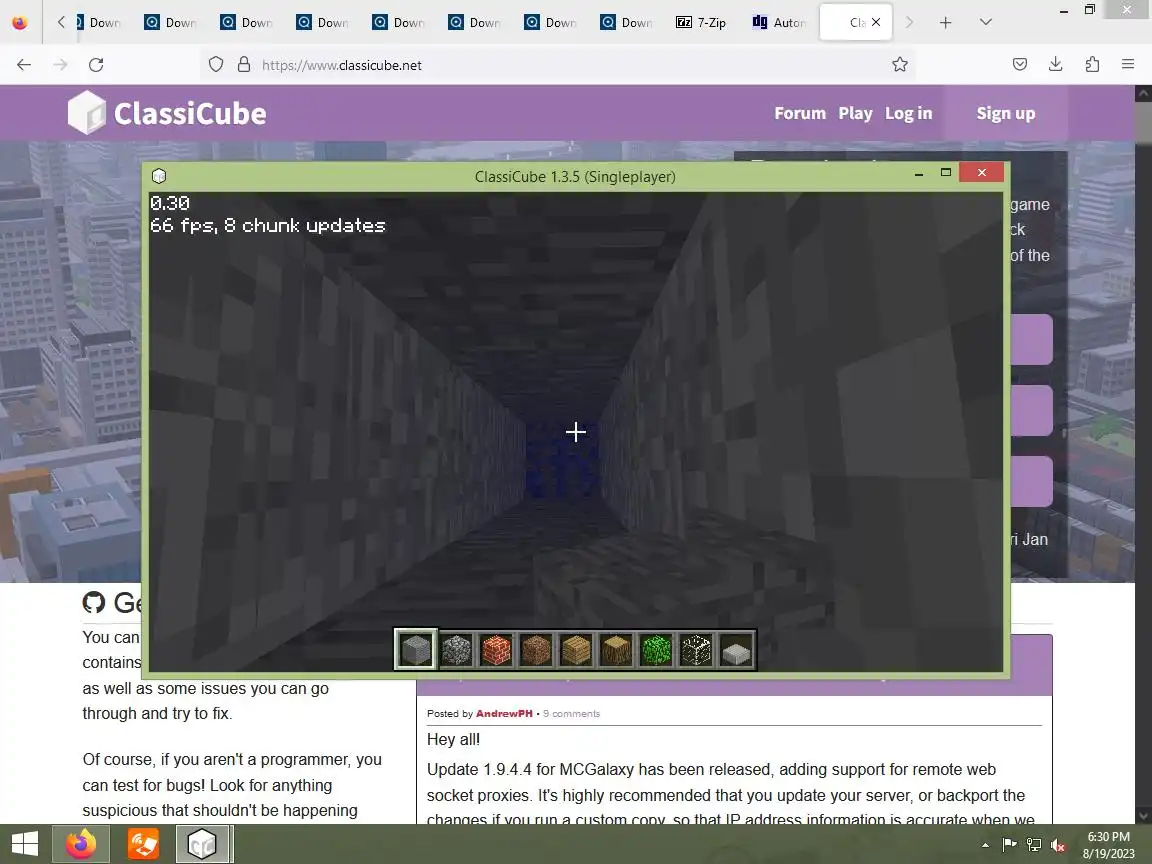This screenshot has height=864, width=1152.
Task: Open the tracking protection shield icon
Action: click(216, 65)
